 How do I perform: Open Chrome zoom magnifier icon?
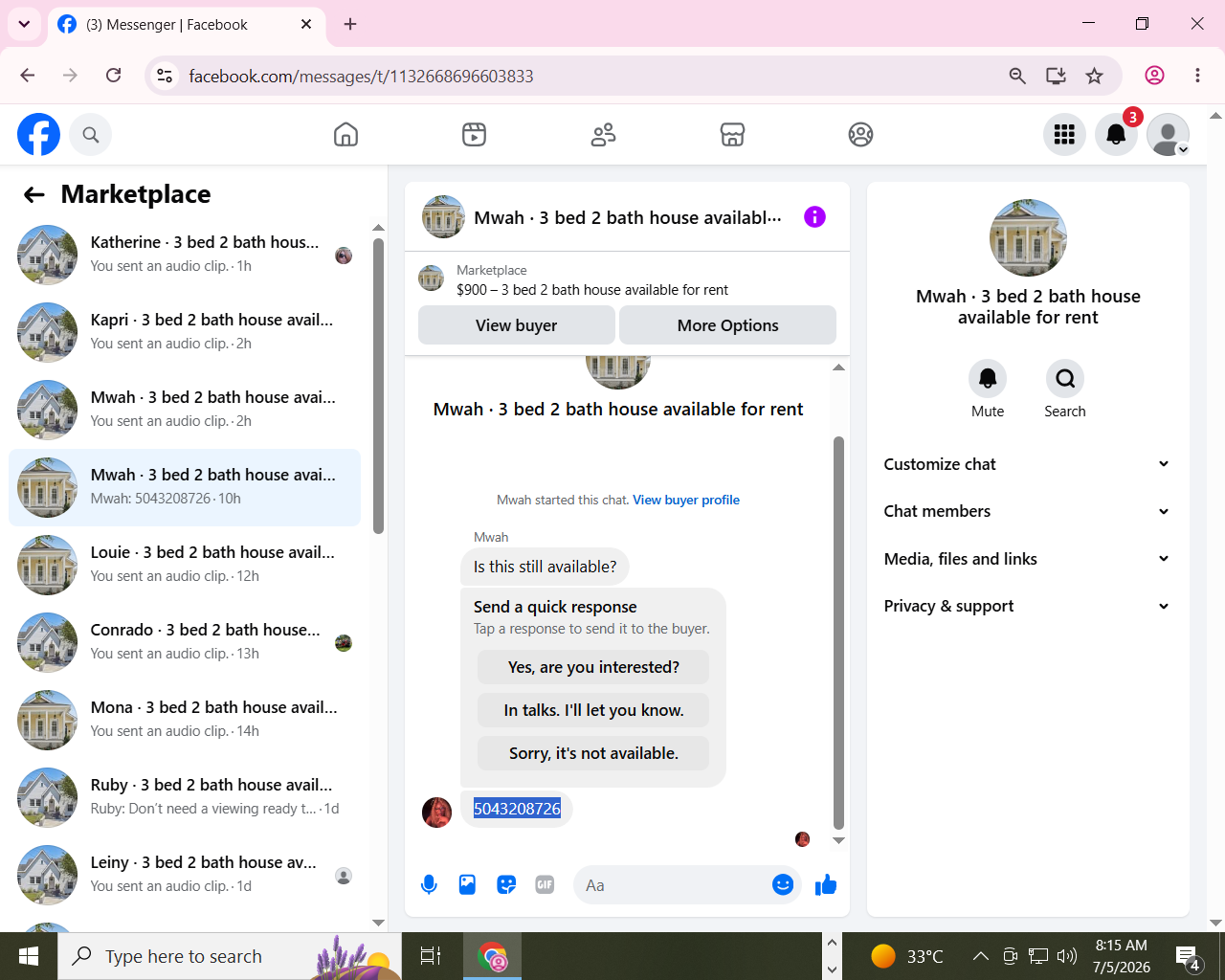[1017, 76]
